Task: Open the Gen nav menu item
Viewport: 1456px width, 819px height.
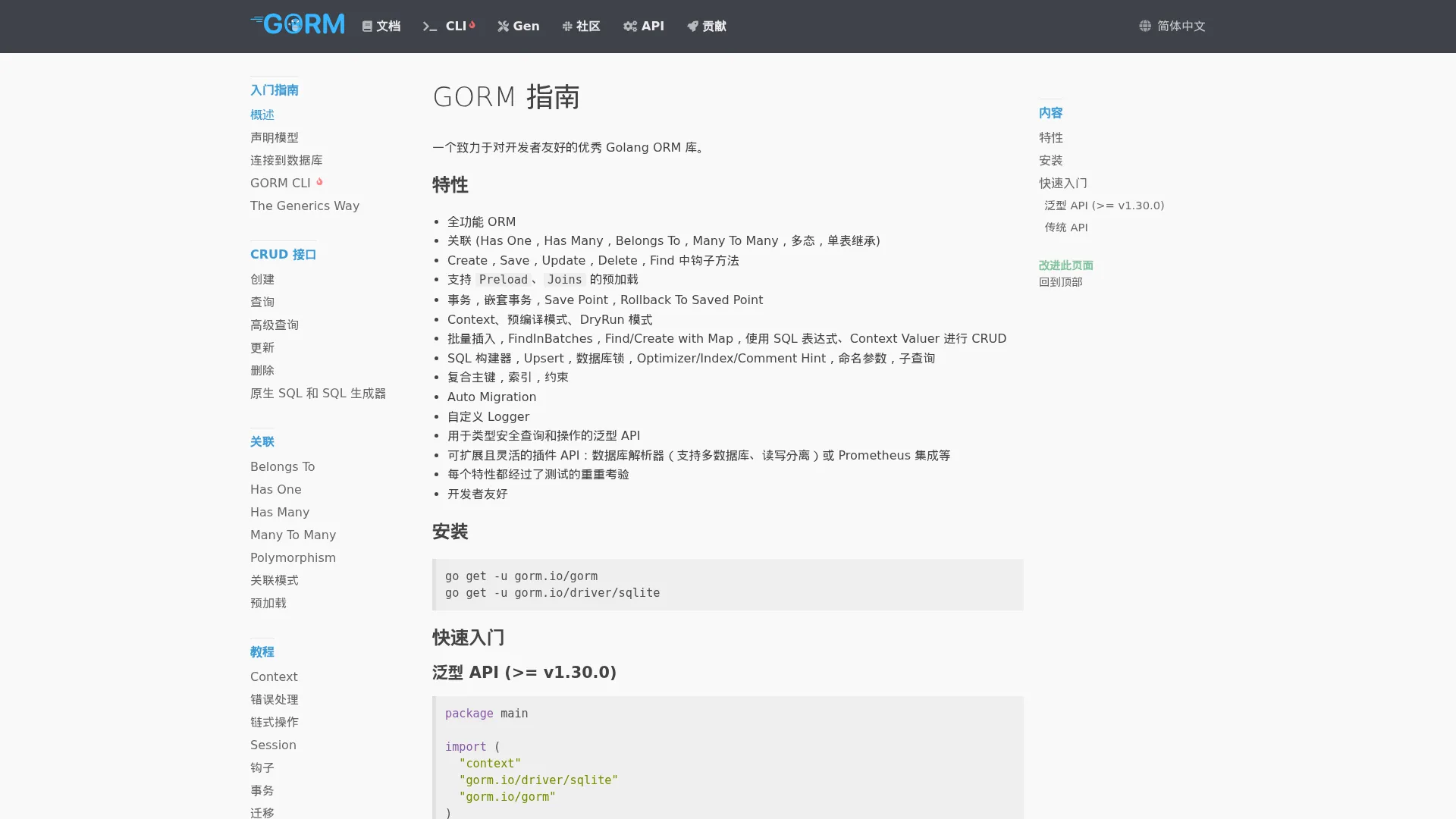Action: click(519, 27)
